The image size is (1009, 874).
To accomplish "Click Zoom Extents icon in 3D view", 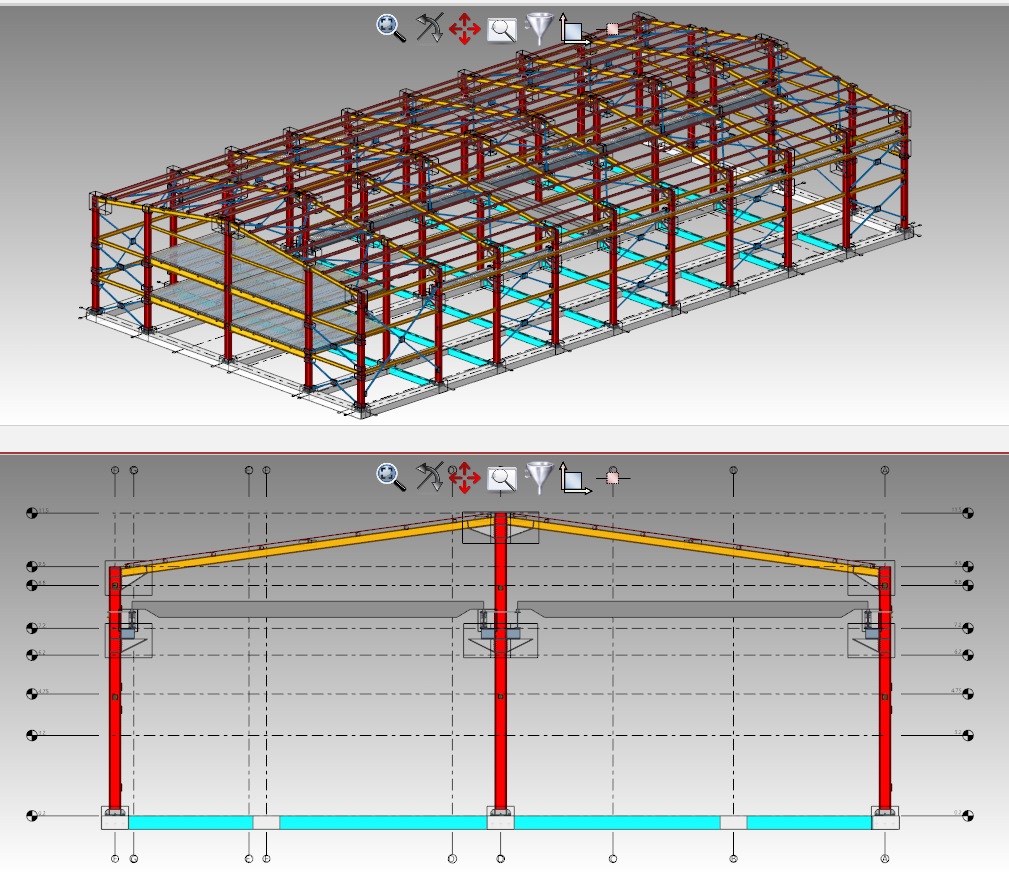I will [x=391, y=28].
